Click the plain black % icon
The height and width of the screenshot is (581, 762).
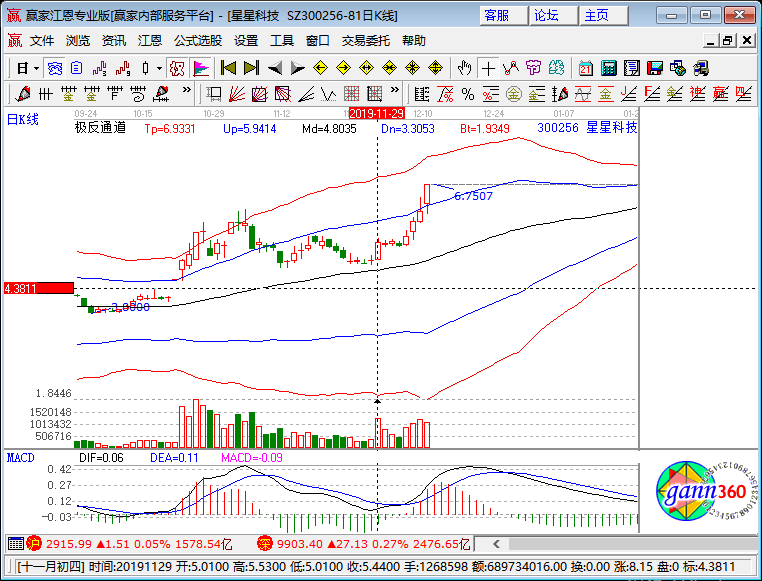(x=468, y=94)
